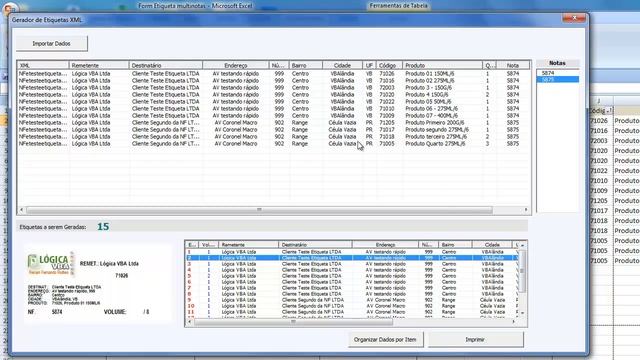Viewport: 640px width, 360px height.
Task: Sort by XML column header
Action: click(x=43, y=65)
